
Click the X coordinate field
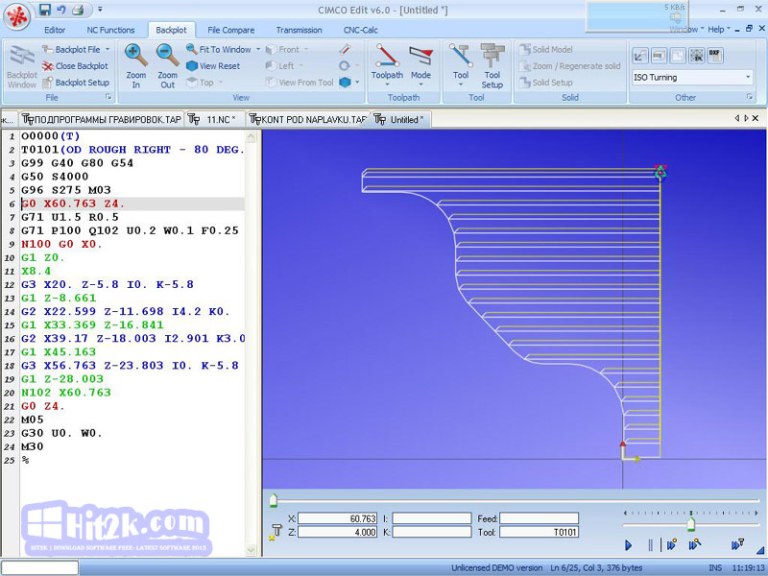pos(337,518)
